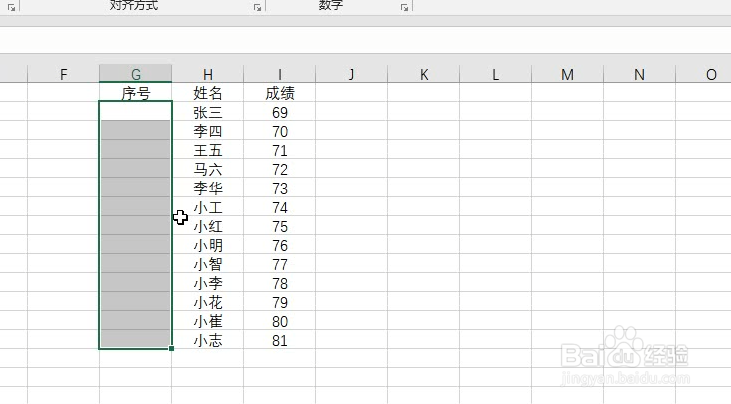Select the cell containing 李华
The width and height of the screenshot is (731, 404).
(x=207, y=187)
